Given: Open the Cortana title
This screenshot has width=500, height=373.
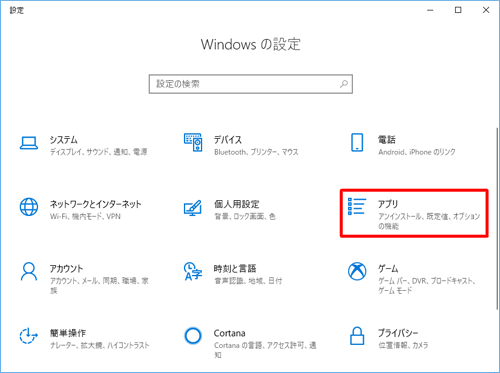Looking at the screenshot, I should (x=229, y=333).
